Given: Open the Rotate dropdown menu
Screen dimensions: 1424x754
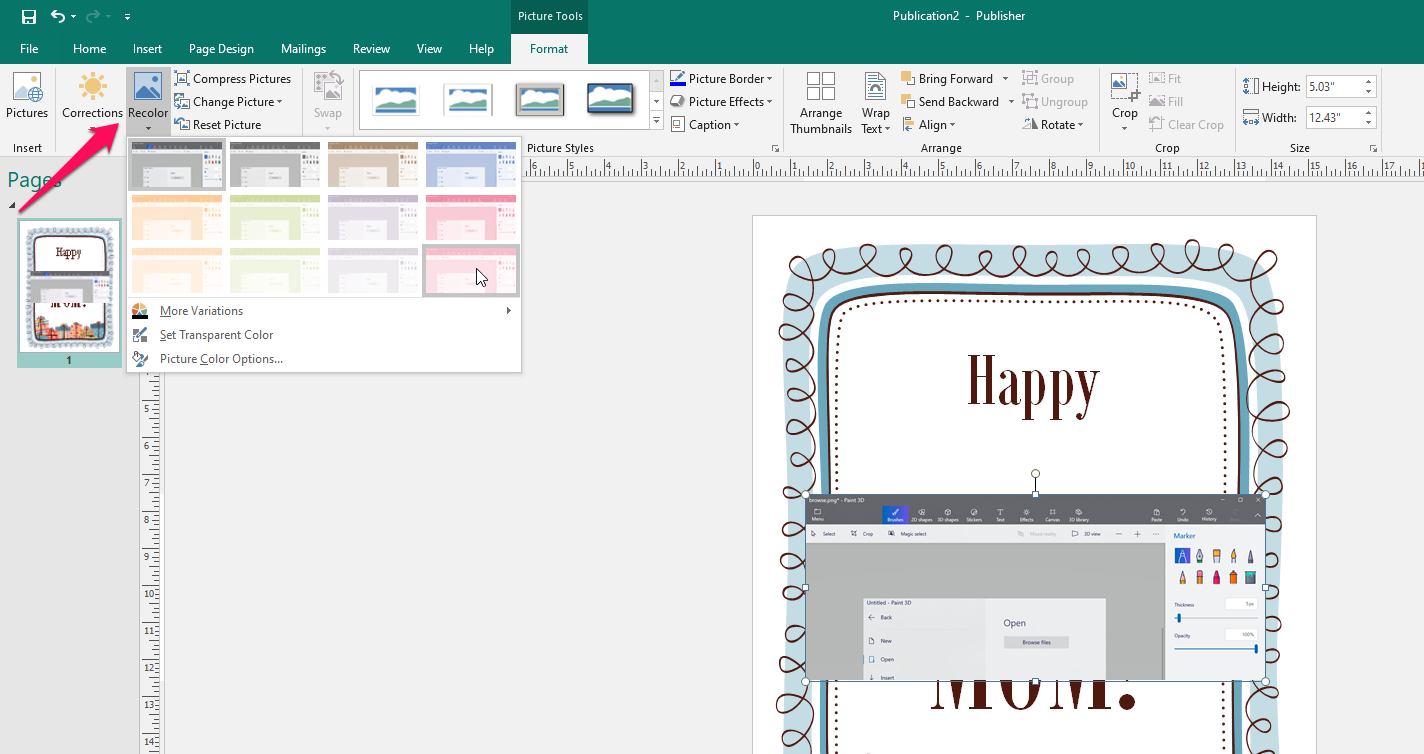Looking at the screenshot, I should click(x=1054, y=124).
